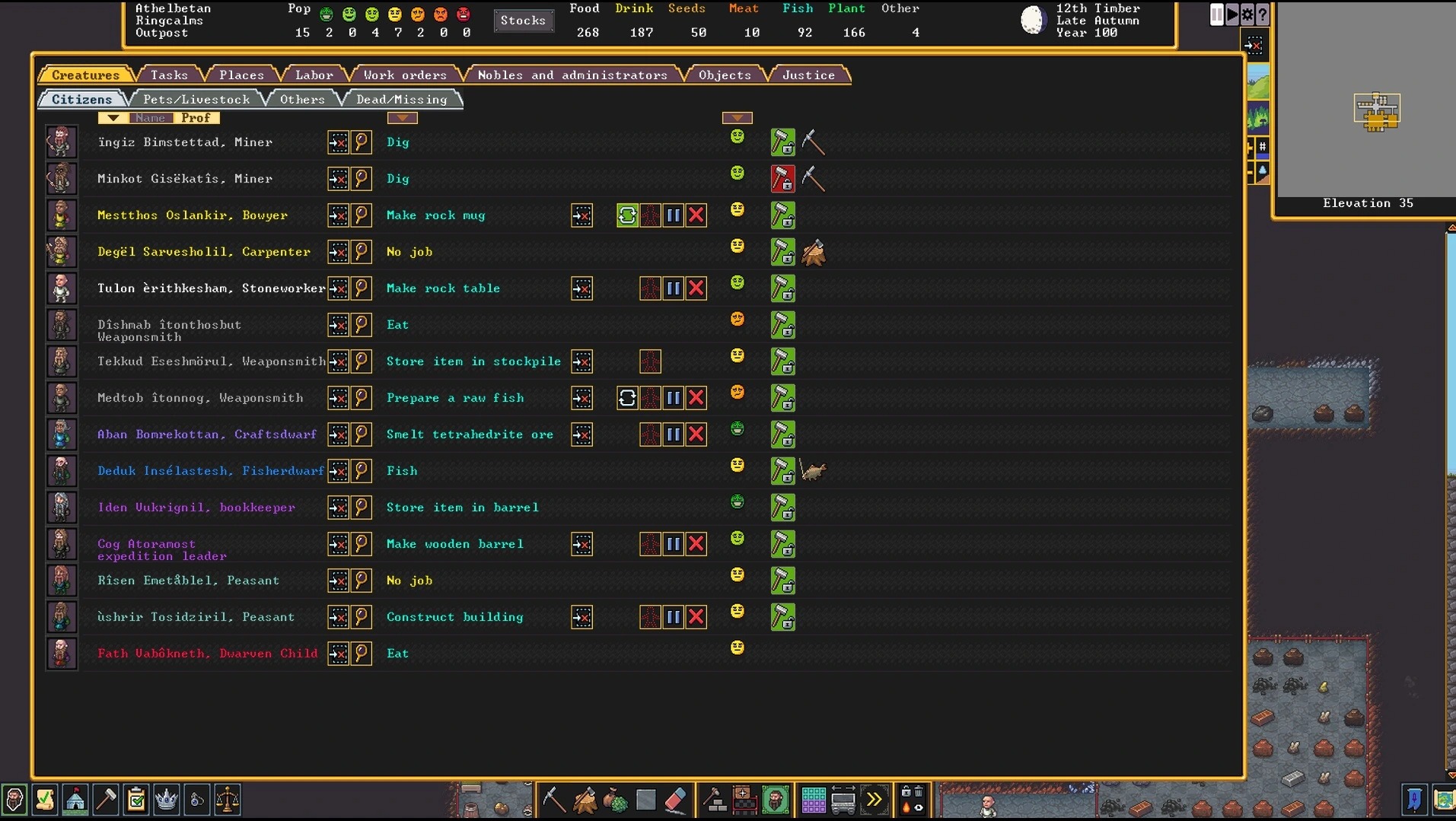The height and width of the screenshot is (821, 1456).
Task: Toggle specialization lock for Iden Vukrignil
Action: click(x=782, y=508)
